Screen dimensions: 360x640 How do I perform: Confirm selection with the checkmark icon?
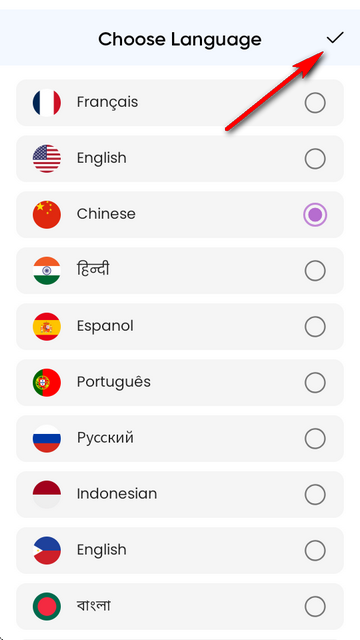tap(335, 38)
